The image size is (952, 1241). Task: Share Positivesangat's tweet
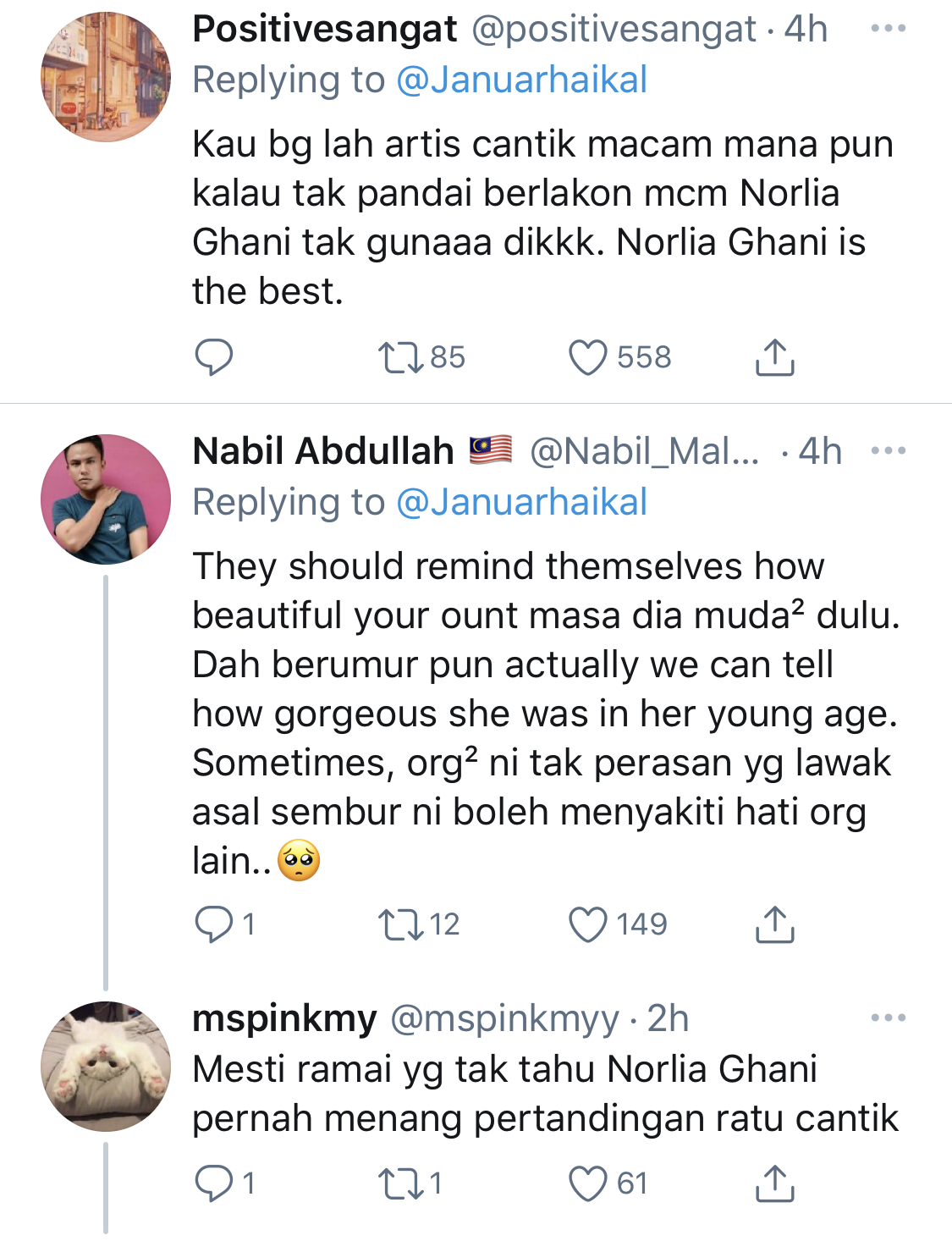click(774, 357)
